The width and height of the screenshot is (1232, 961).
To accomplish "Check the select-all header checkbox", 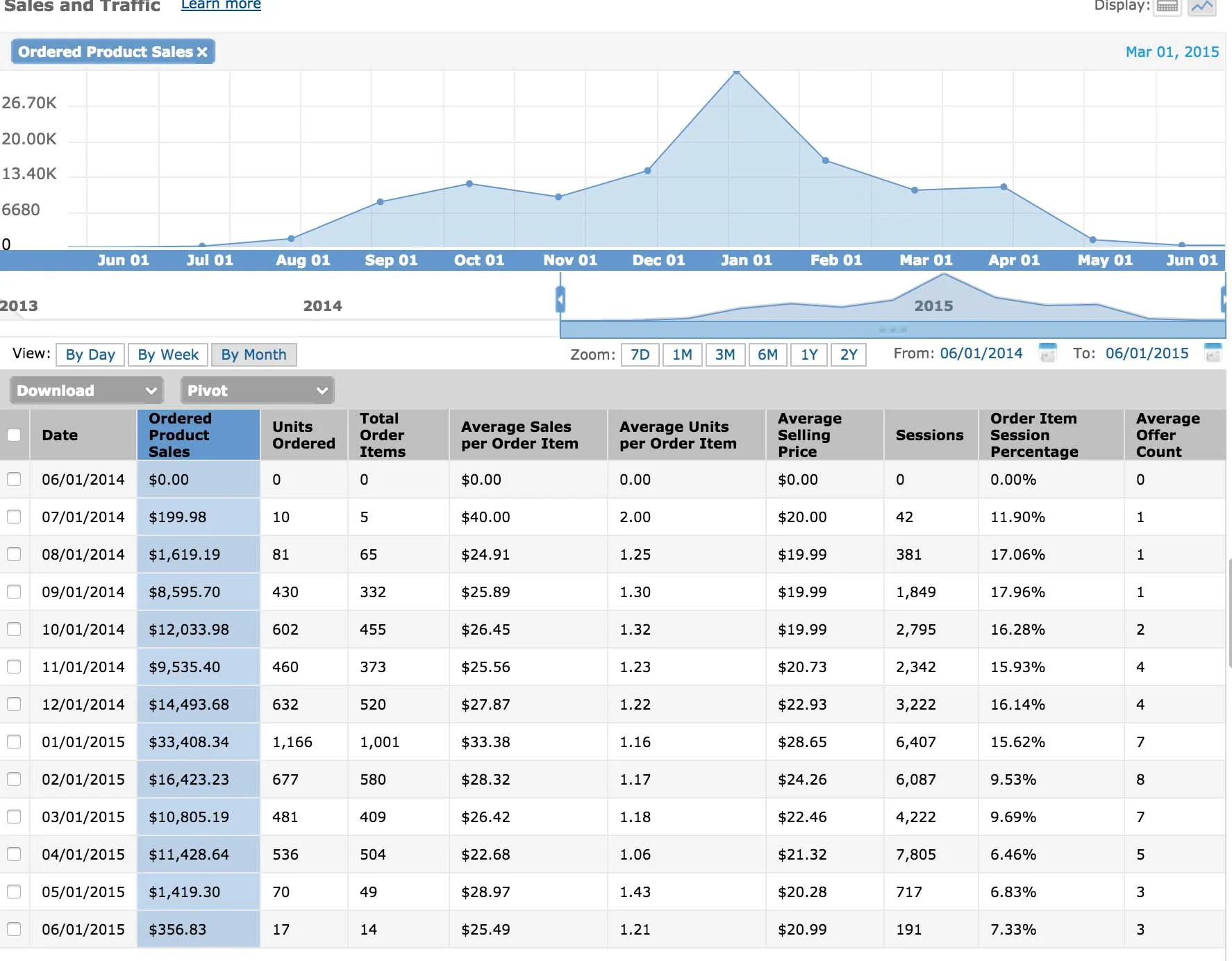I will 14,435.
